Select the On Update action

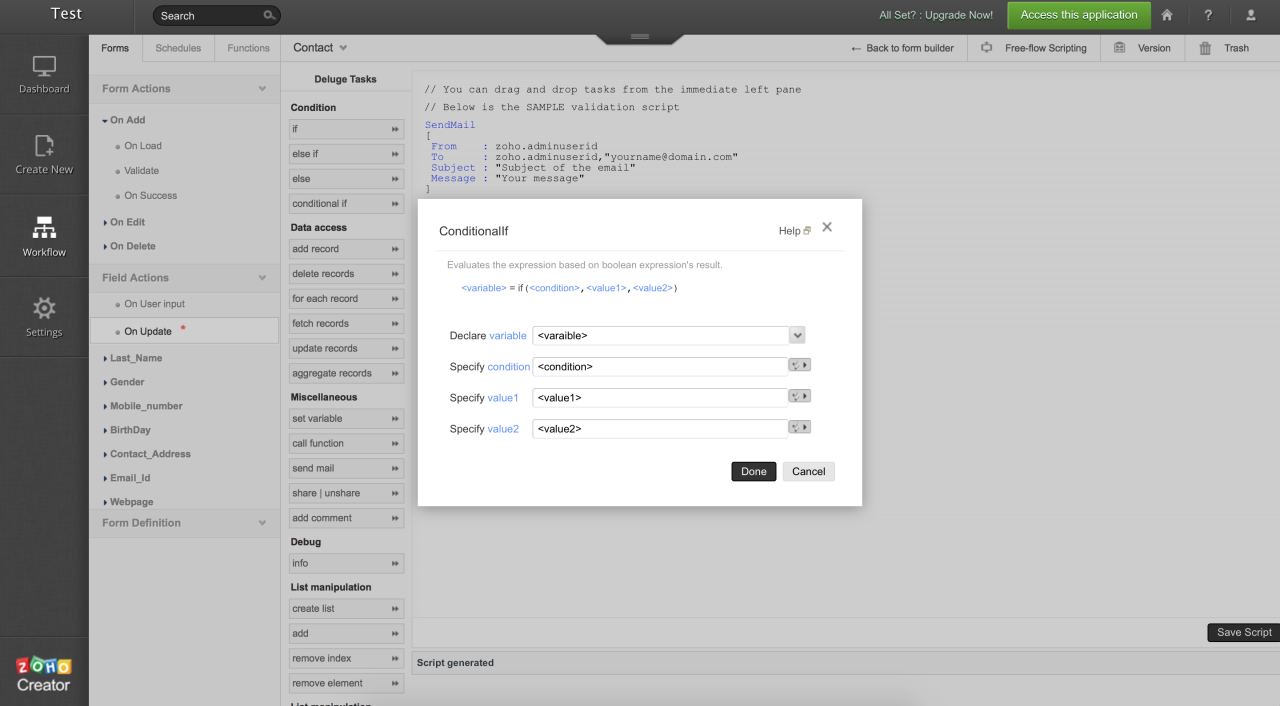148,331
